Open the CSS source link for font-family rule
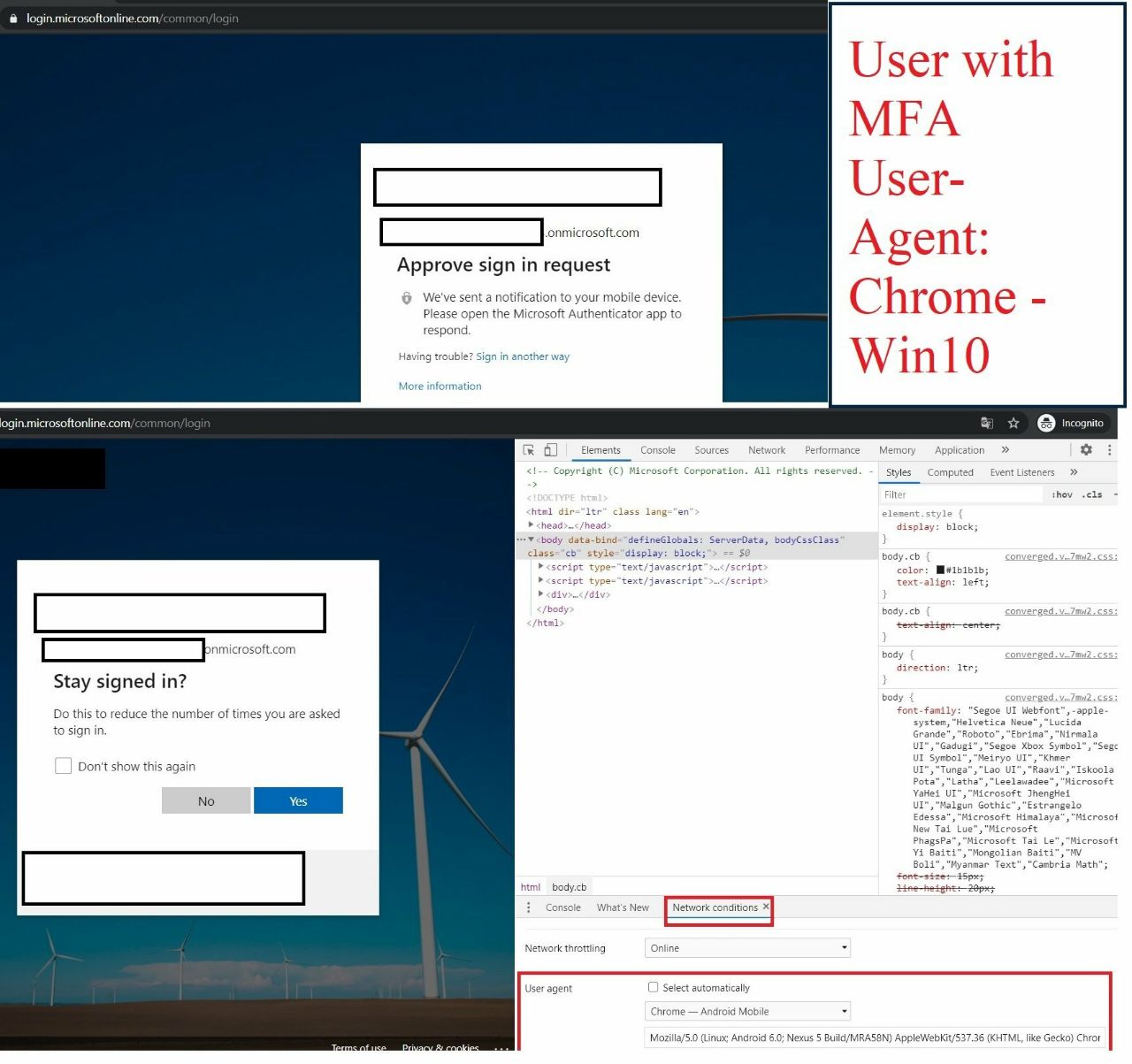This screenshot has width=1132, height=1064. [x=1061, y=698]
